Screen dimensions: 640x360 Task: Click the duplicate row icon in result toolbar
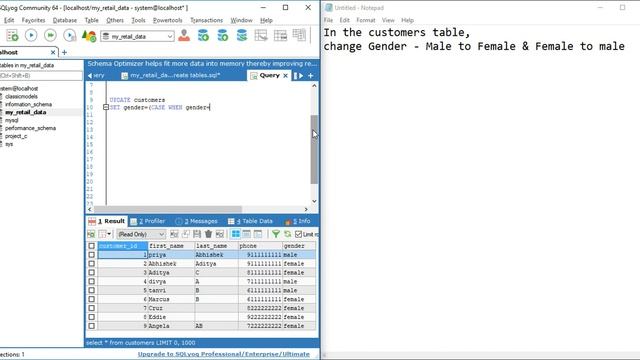point(186,234)
